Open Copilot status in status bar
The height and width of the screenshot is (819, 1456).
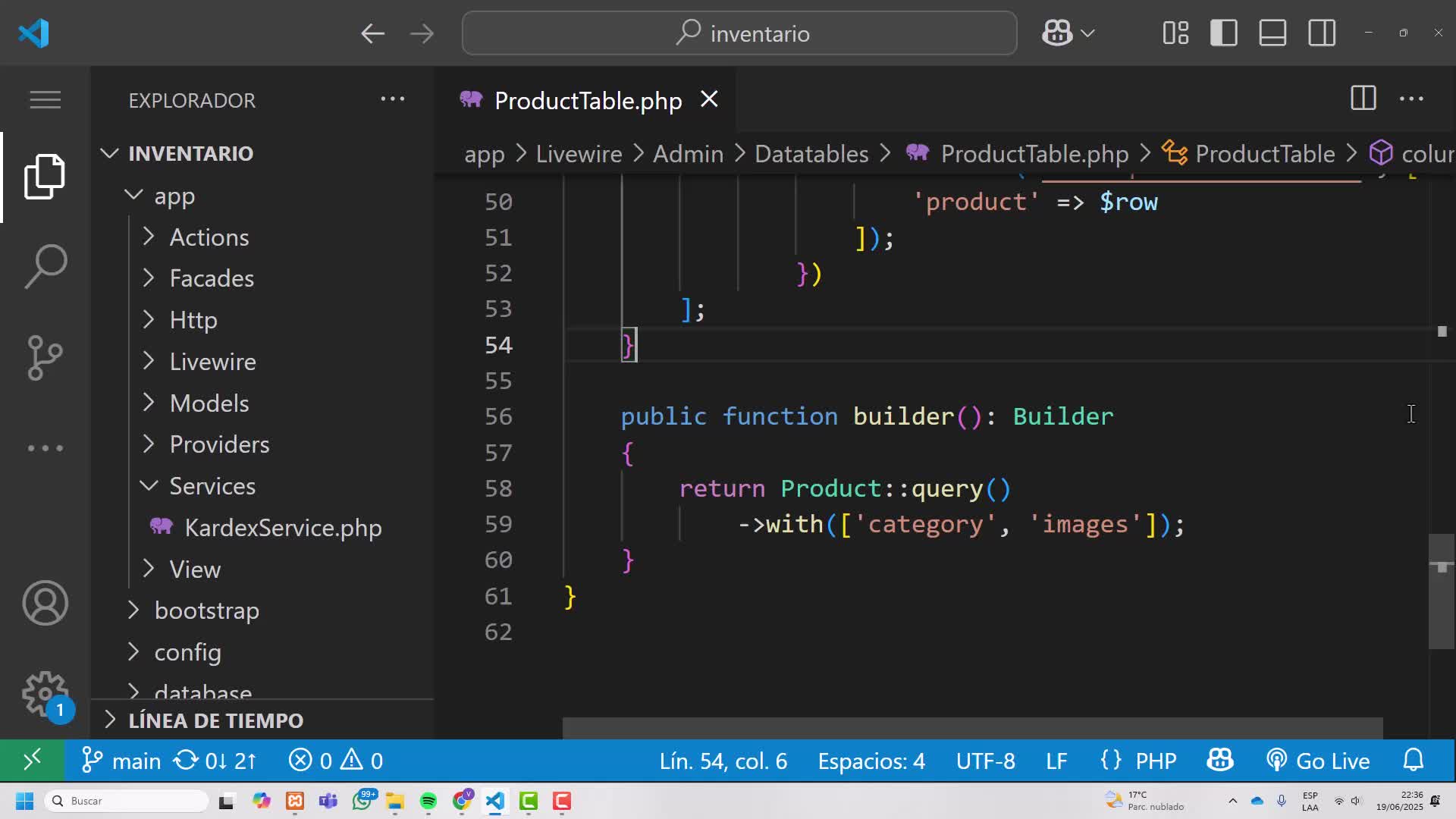(x=1220, y=760)
